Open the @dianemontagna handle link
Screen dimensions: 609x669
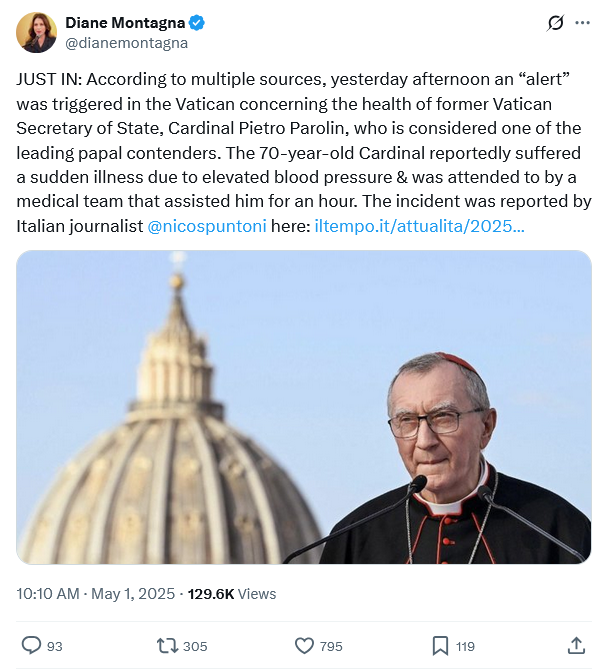[x=126, y=43]
